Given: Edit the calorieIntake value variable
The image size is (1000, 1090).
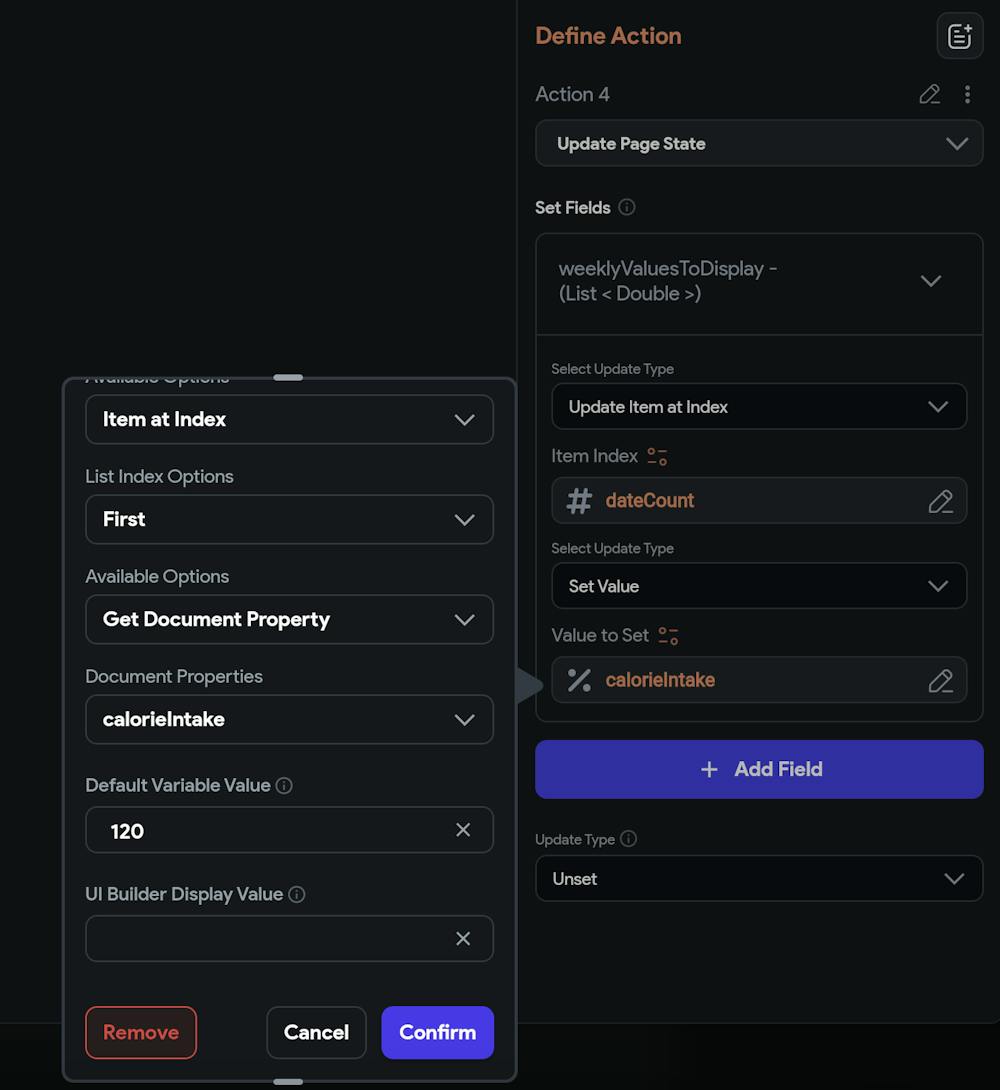Looking at the screenshot, I should pos(940,681).
